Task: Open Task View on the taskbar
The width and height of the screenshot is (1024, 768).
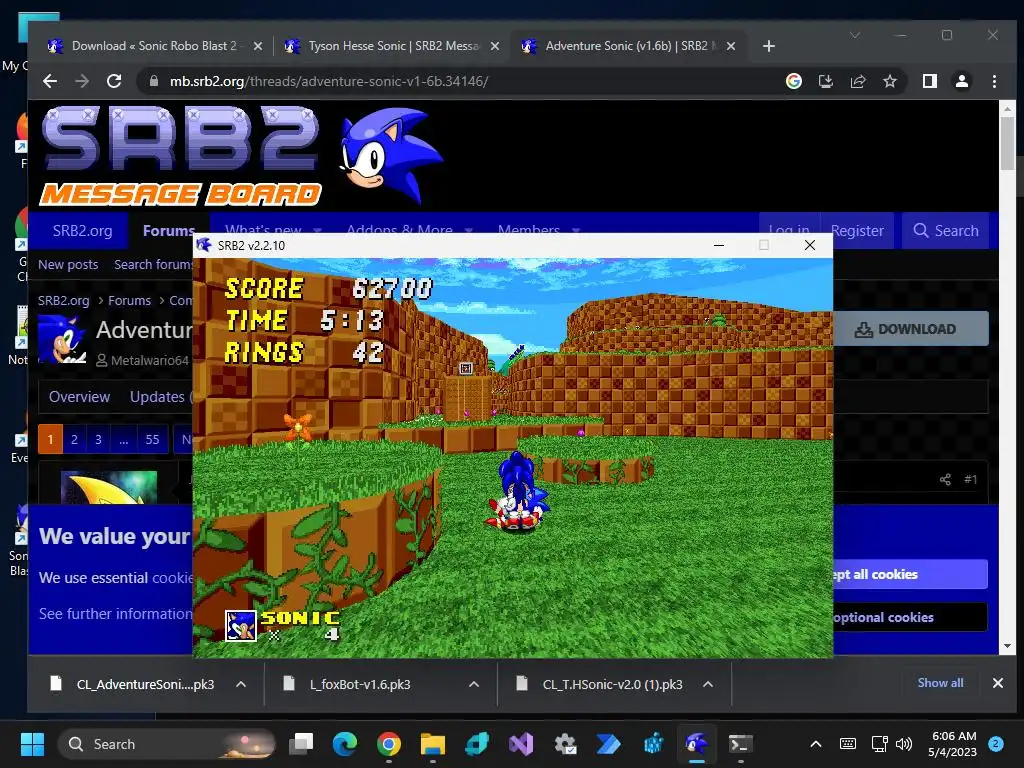Action: coord(302,744)
